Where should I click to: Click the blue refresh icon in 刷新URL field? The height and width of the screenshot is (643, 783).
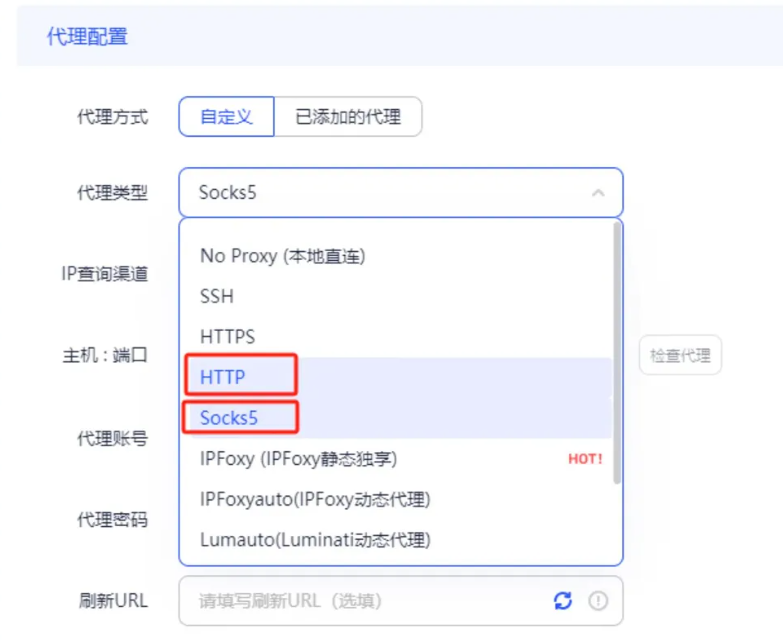tap(563, 601)
